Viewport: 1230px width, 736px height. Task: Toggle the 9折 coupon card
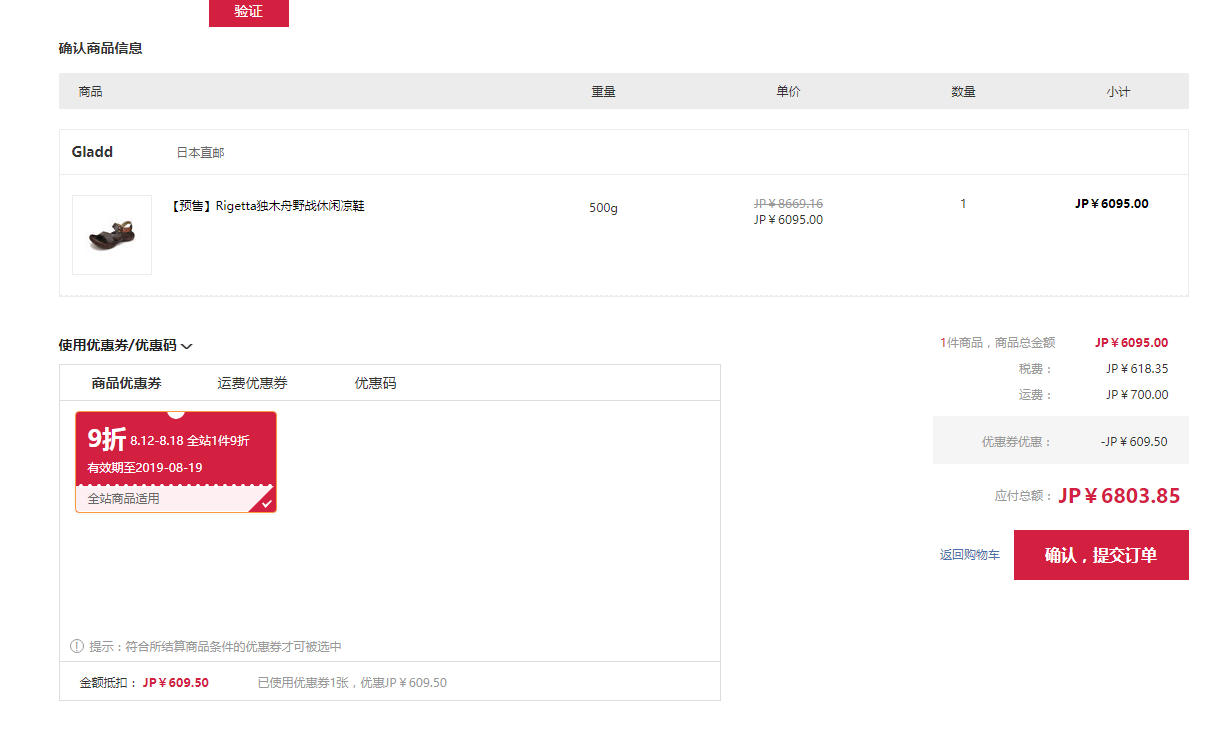tap(176, 462)
